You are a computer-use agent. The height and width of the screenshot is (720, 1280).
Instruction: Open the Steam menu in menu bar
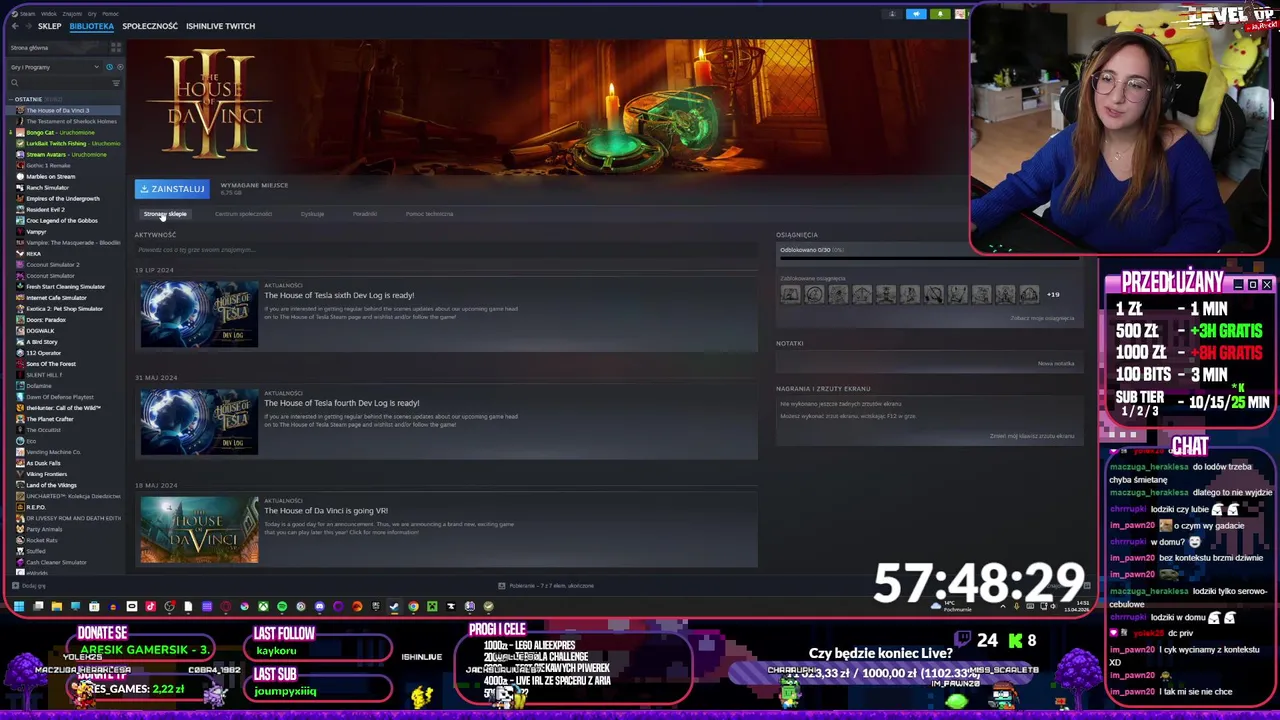27,14
